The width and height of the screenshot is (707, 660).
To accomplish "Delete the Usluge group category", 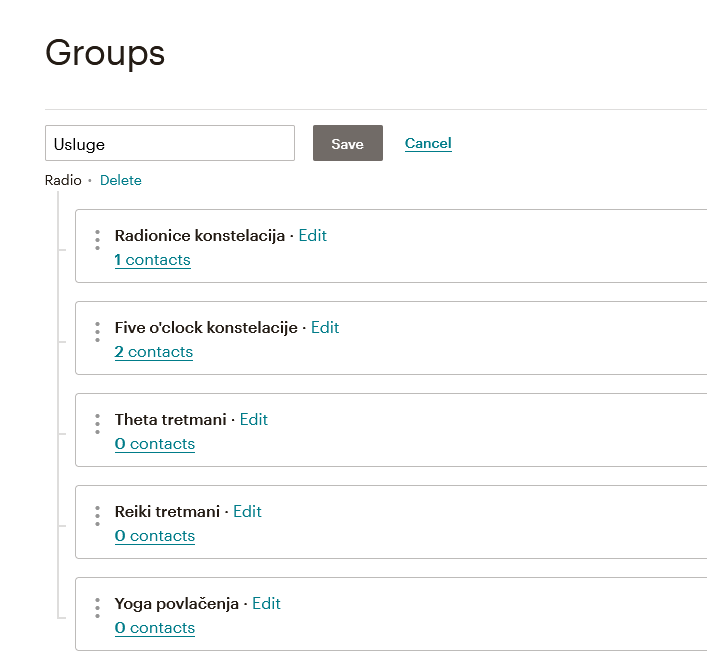I will click(x=120, y=180).
